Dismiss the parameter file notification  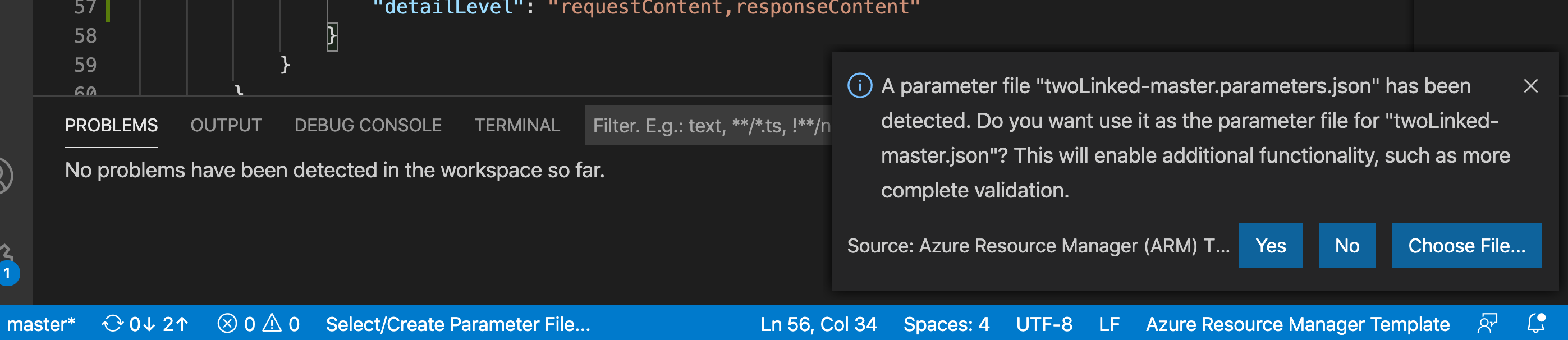click(1532, 86)
